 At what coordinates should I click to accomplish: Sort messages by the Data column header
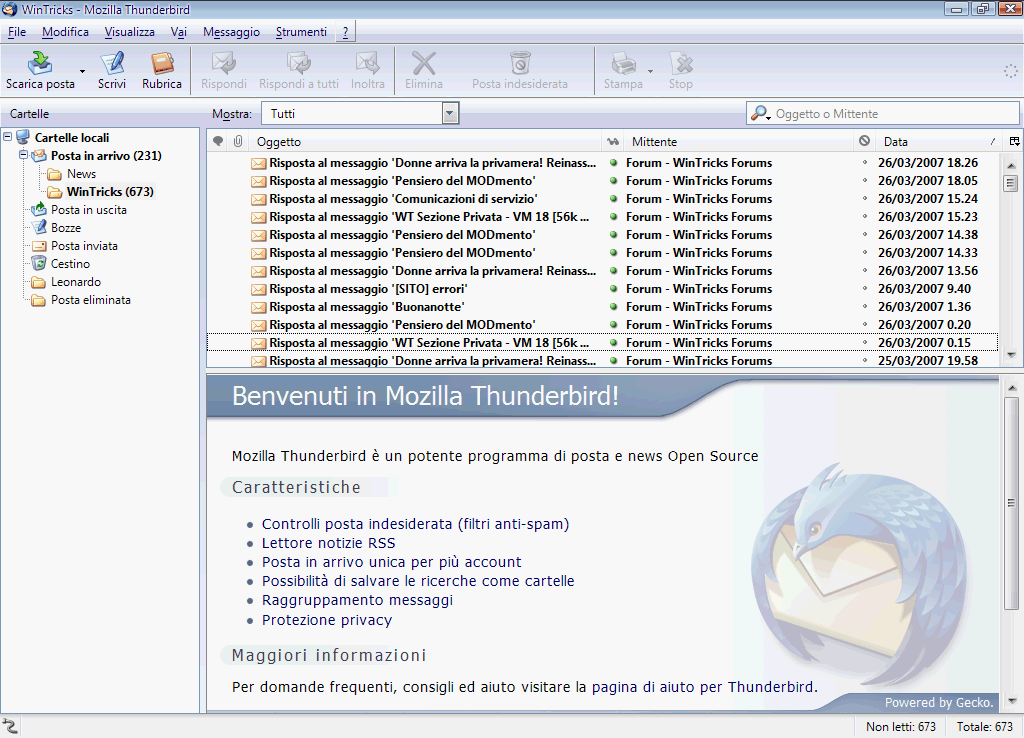939,141
